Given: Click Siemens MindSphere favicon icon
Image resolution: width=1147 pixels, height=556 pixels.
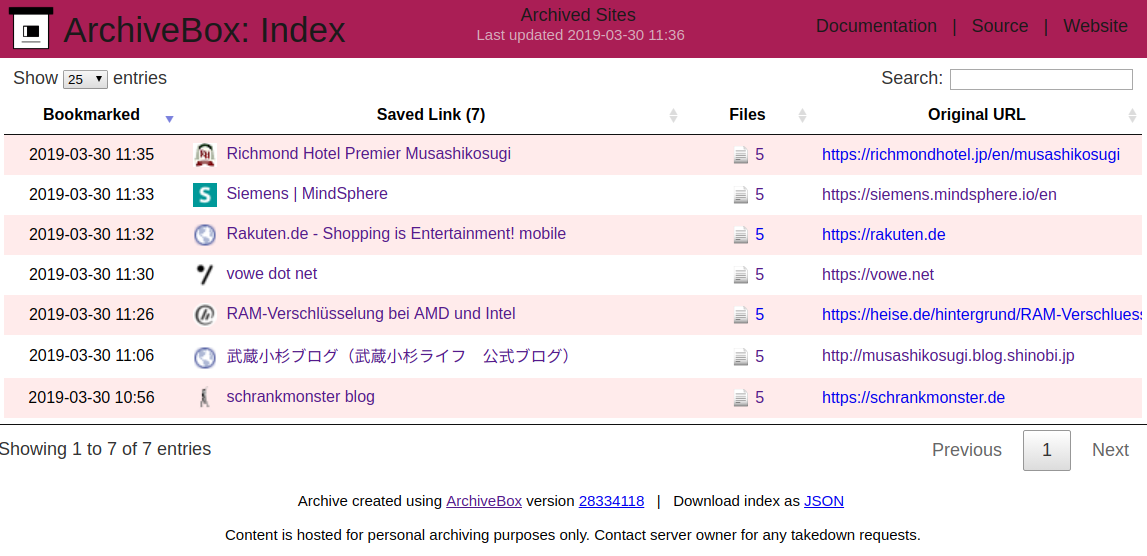Looking at the screenshot, I should (x=205, y=195).
